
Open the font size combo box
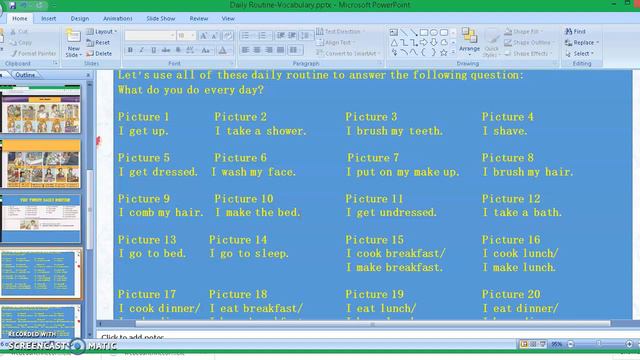[186, 36]
